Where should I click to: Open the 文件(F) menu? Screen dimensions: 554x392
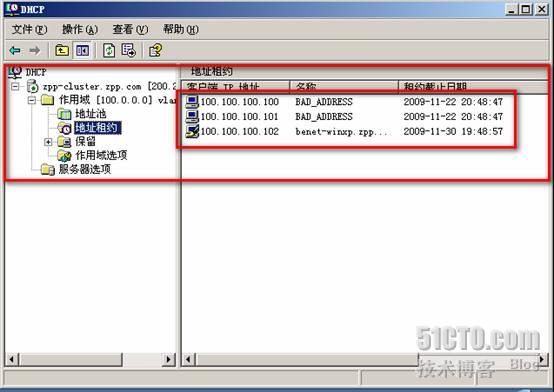pyautogui.click(x=29, y=29)
